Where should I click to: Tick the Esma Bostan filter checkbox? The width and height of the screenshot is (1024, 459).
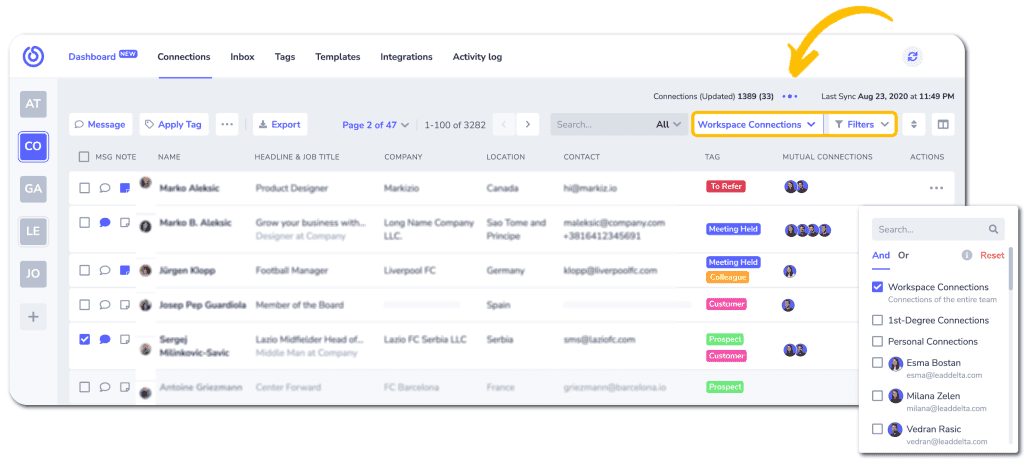coord(878,362)
